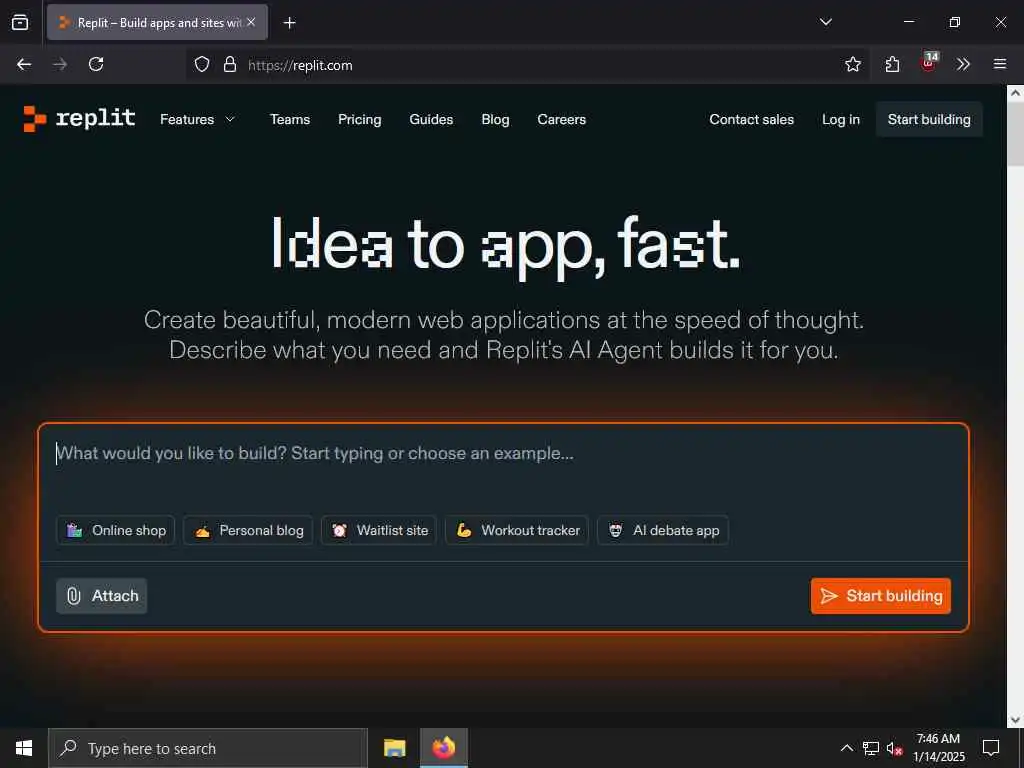The image size is (1024, 768).
Task: Click the forward navigation arrow
Action: [60, 64]
